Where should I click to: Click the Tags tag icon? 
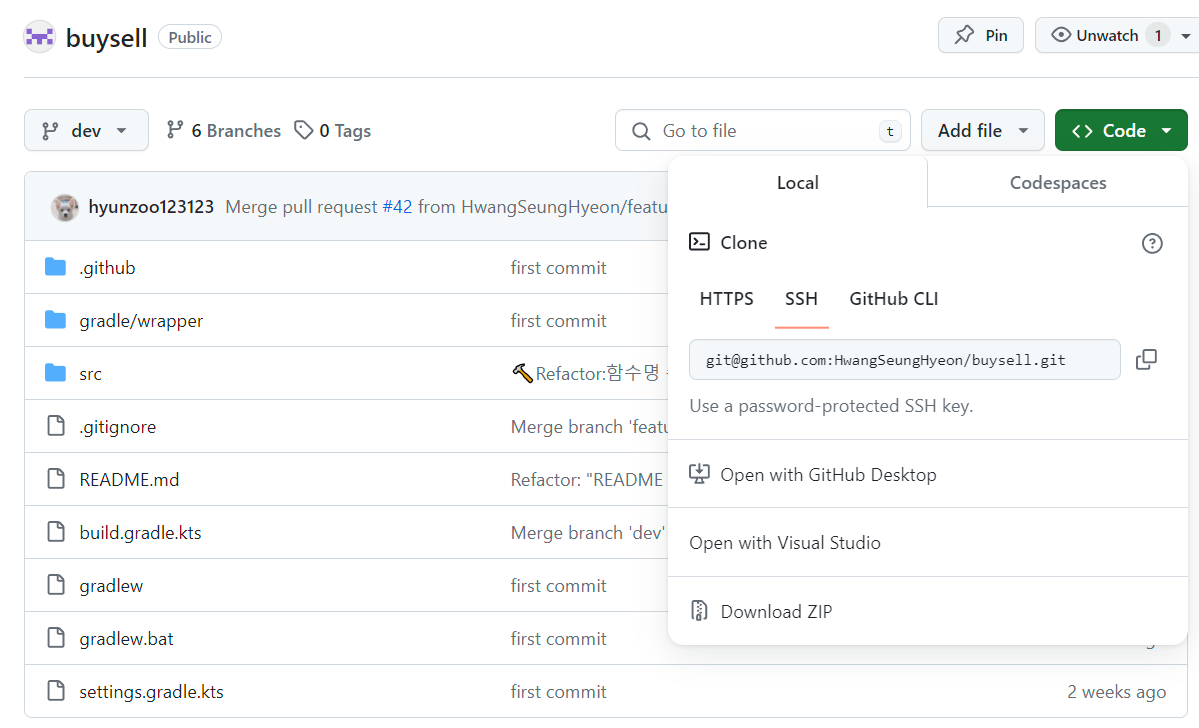pyautogui.click(x=304, y=131)
